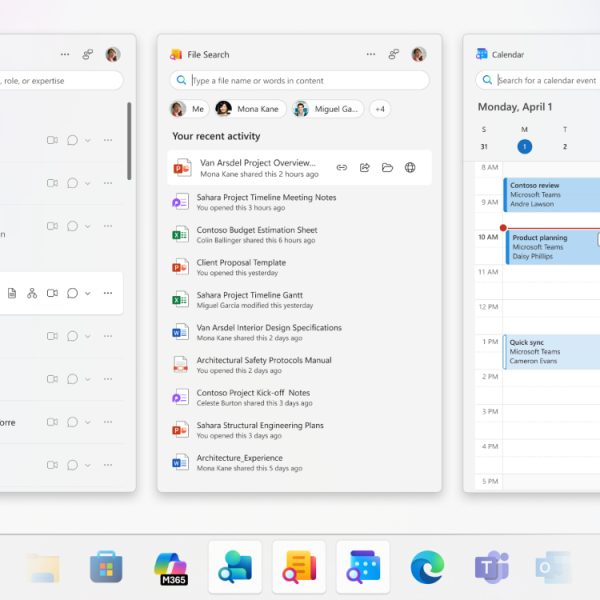Click the document icon in the highlighted person row
Viewport: 600px width, 600px height.
click(x=12, y=293)
